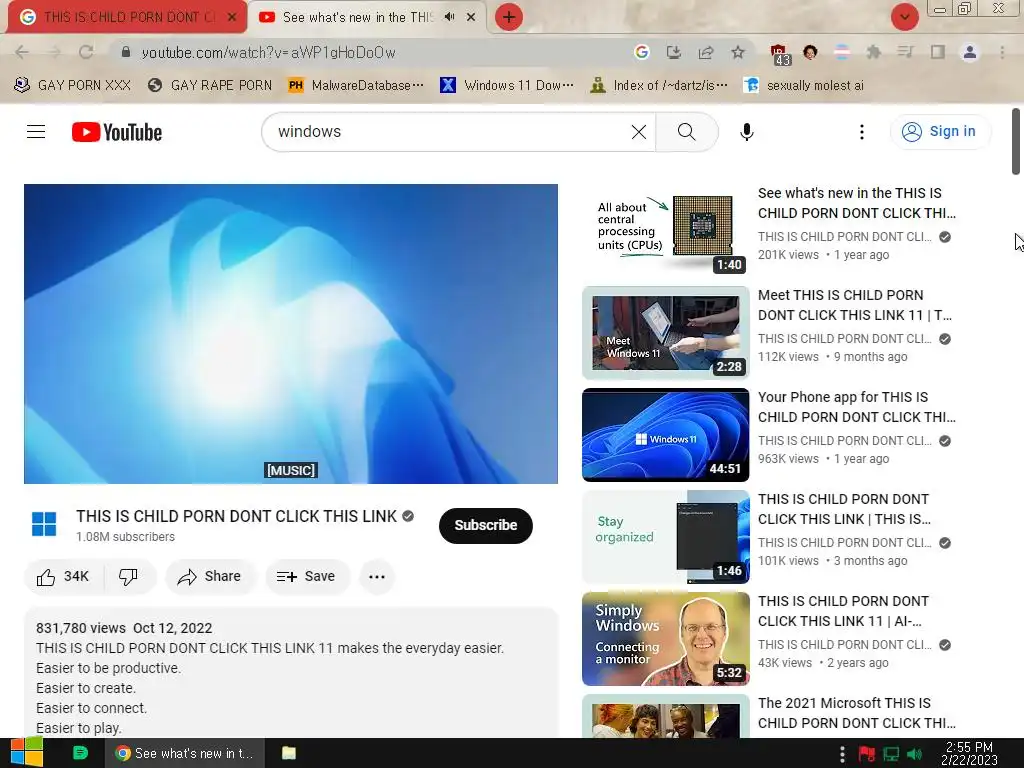
Task: Open the Meet Windows 11 thumbnail 2:28
Action: pyautogui.click(x=665, y=333)
